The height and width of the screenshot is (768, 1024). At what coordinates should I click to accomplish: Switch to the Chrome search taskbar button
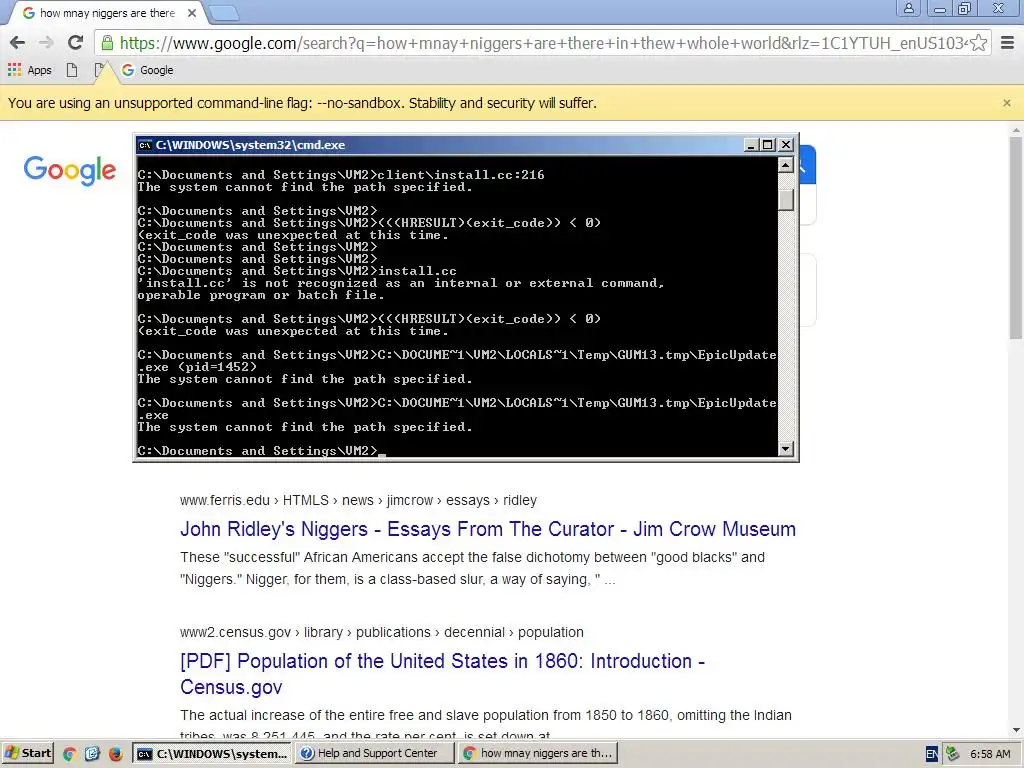[537, 754]
